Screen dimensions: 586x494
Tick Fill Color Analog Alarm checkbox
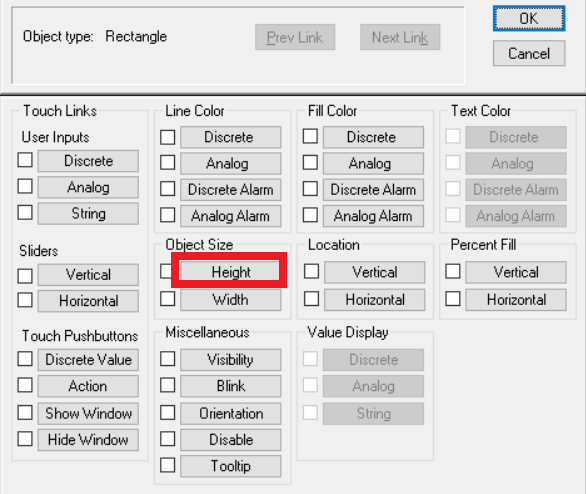pos(310,215)
